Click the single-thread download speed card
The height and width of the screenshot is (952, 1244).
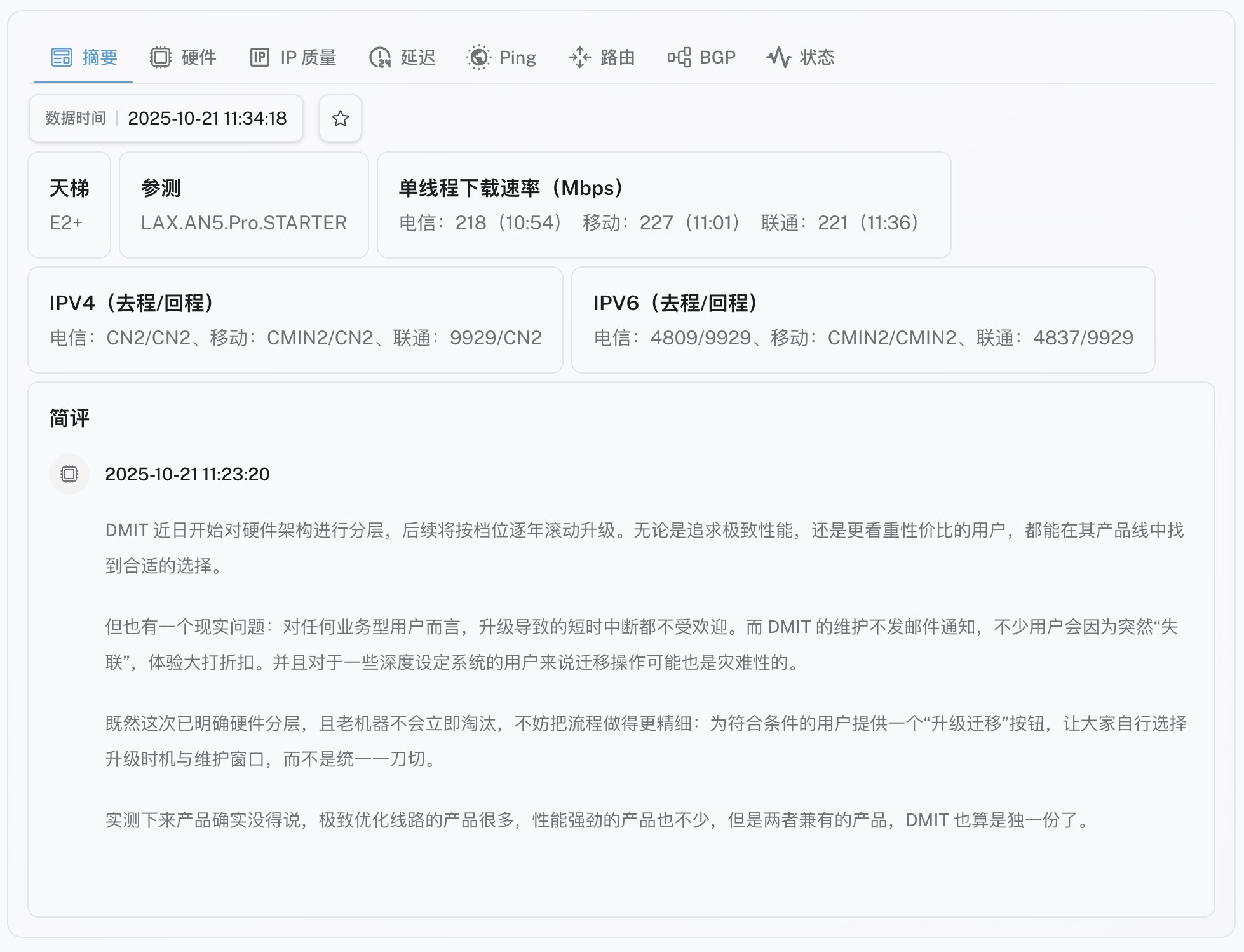663,205
